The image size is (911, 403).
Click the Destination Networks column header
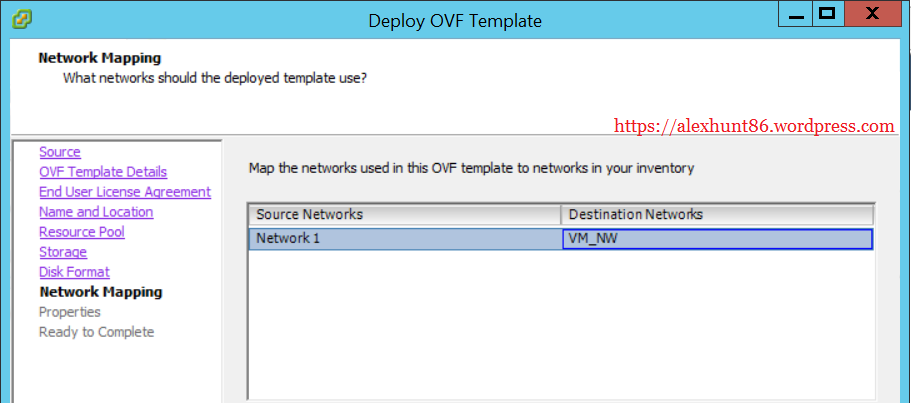point(716,215)
